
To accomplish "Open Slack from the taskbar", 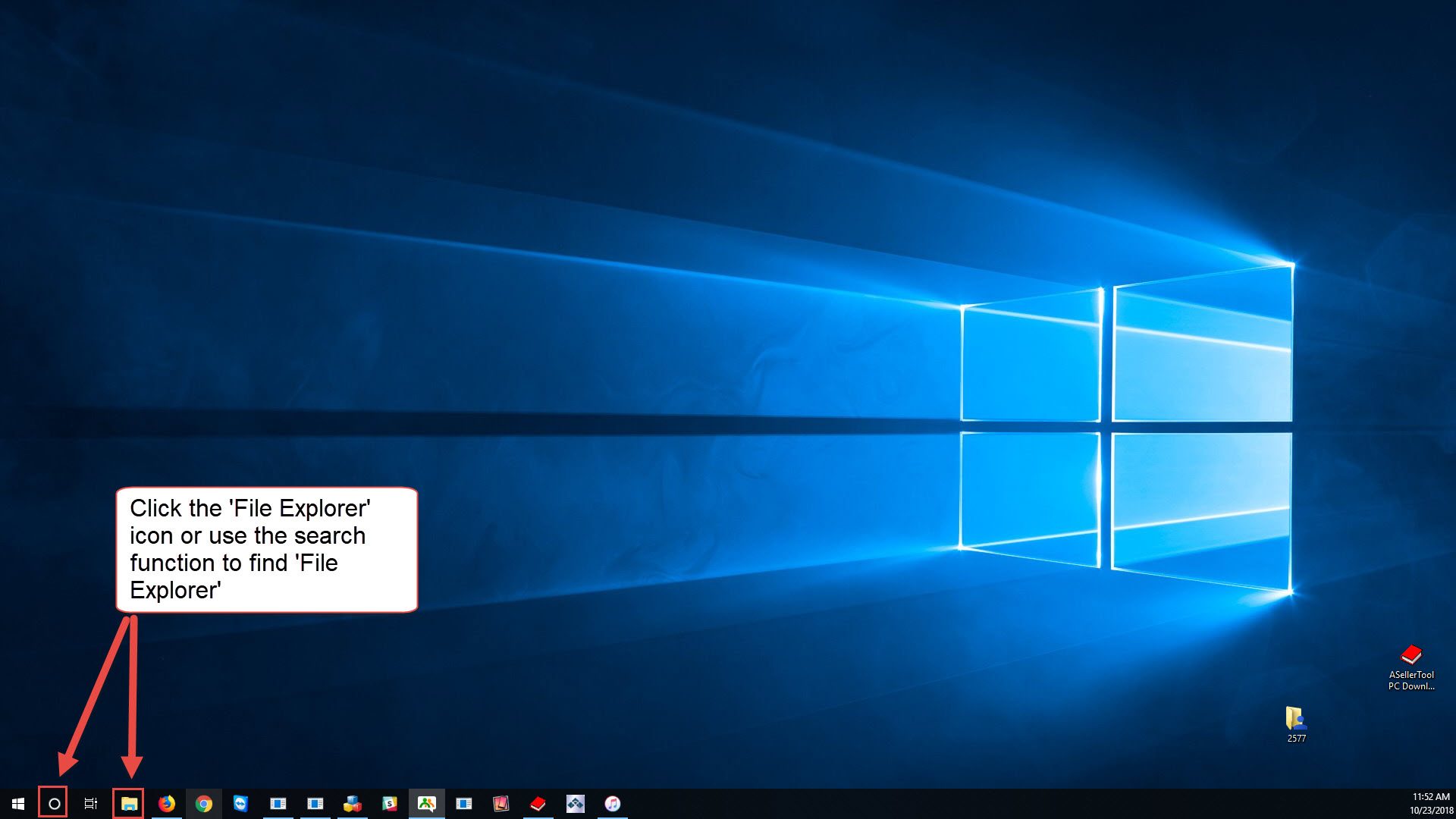I will coord(388,803).
